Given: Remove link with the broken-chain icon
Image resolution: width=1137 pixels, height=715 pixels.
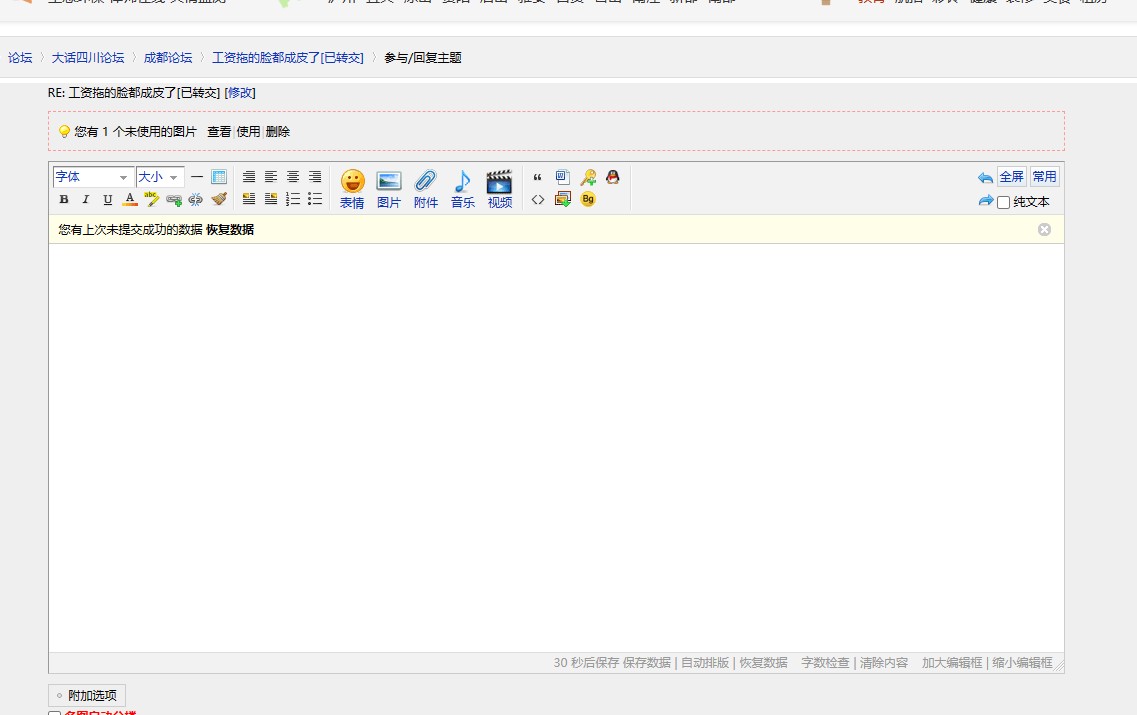Looking at the screenshot, I should (x=196, y=199).
